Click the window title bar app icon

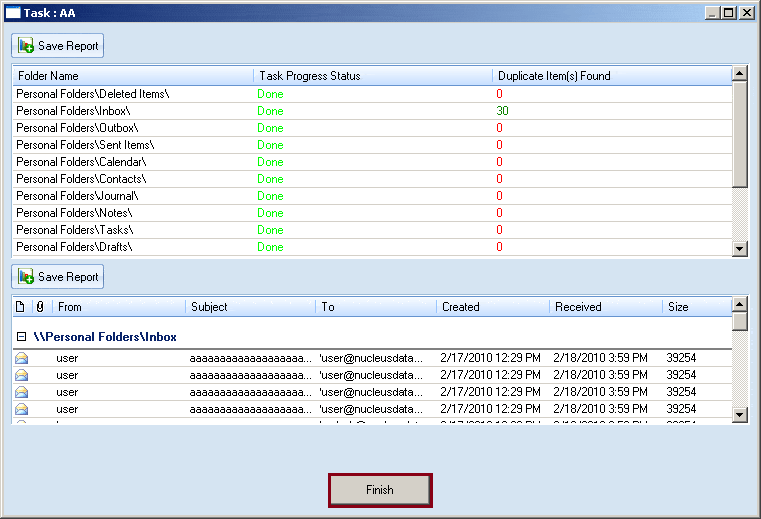click(13, 13)
